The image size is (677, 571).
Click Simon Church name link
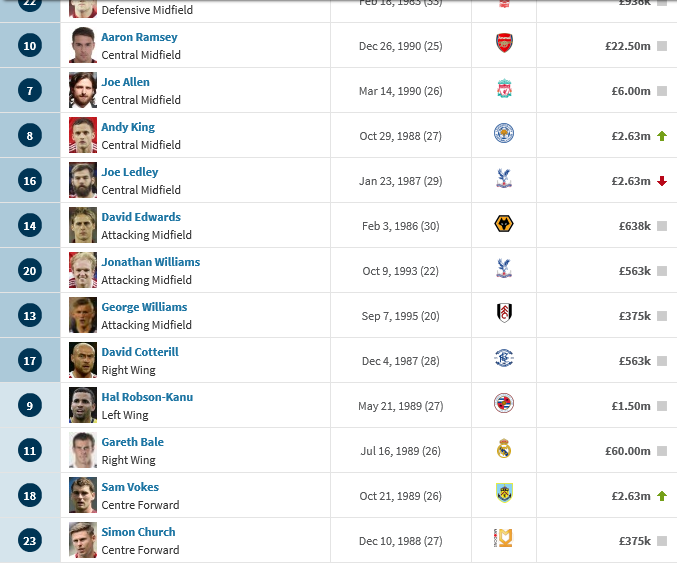click(x=138, y=532)
